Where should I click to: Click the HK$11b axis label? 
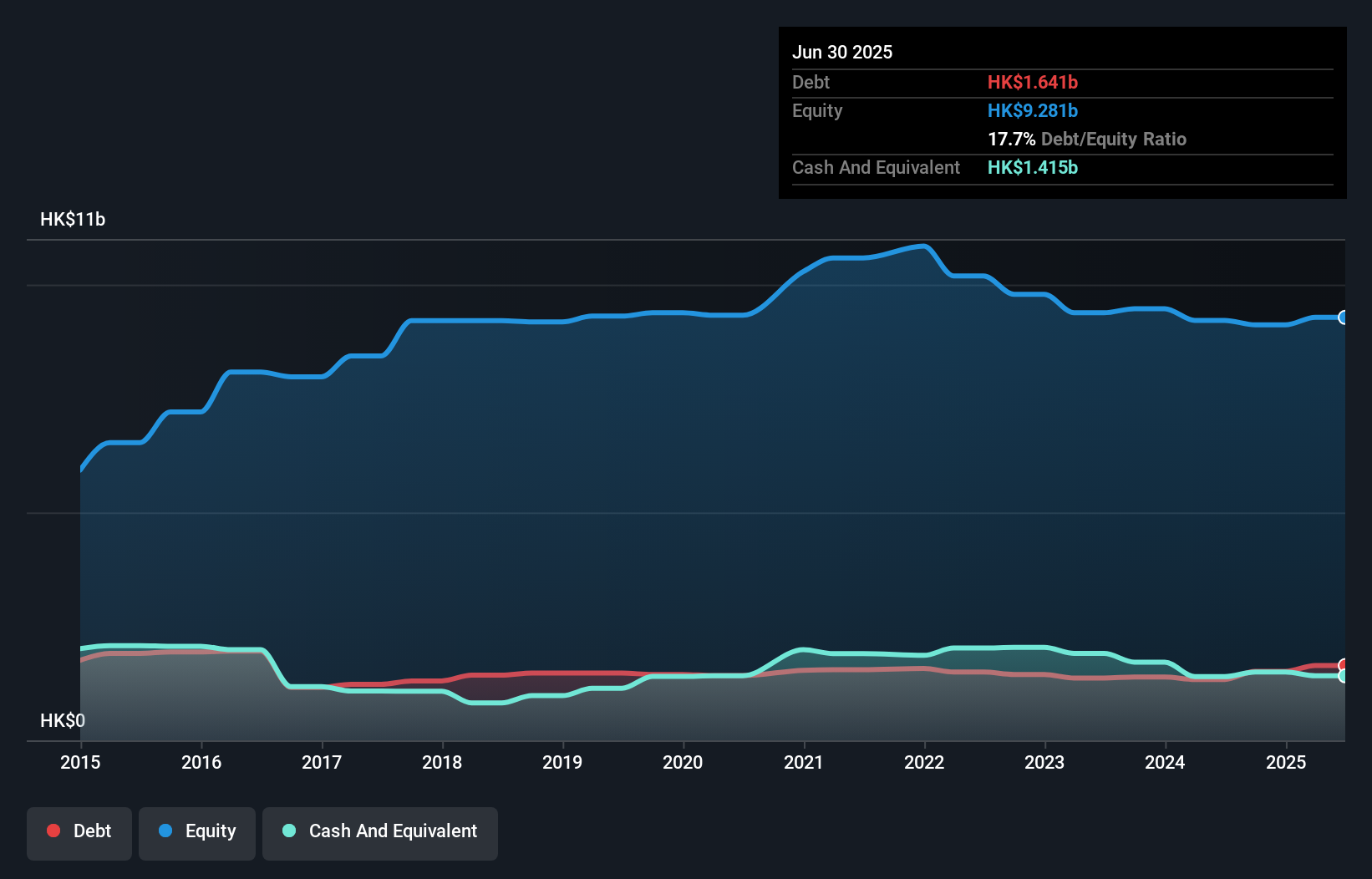(73, 220)
